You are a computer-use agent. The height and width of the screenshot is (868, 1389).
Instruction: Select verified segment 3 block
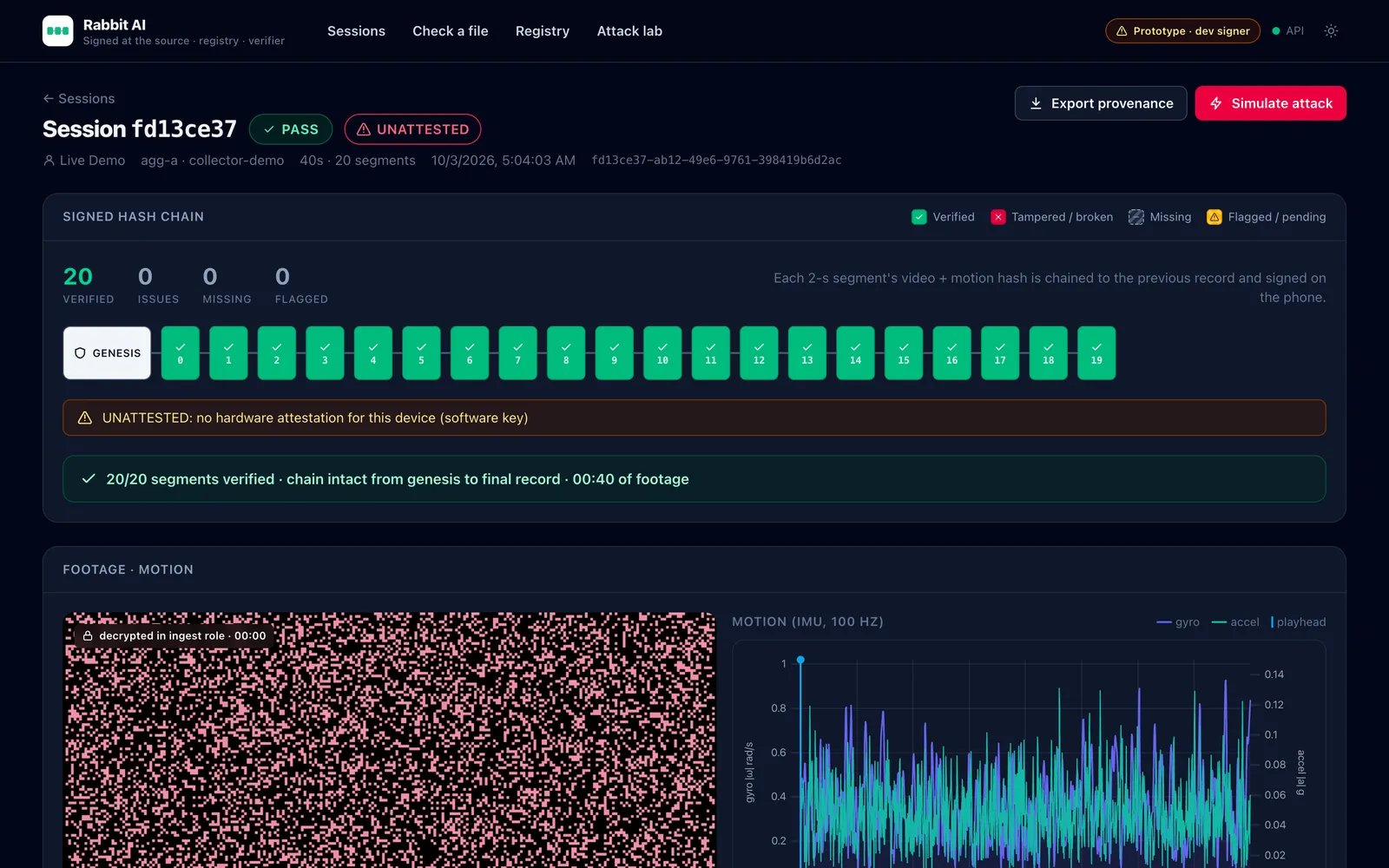tap(325, 353)
